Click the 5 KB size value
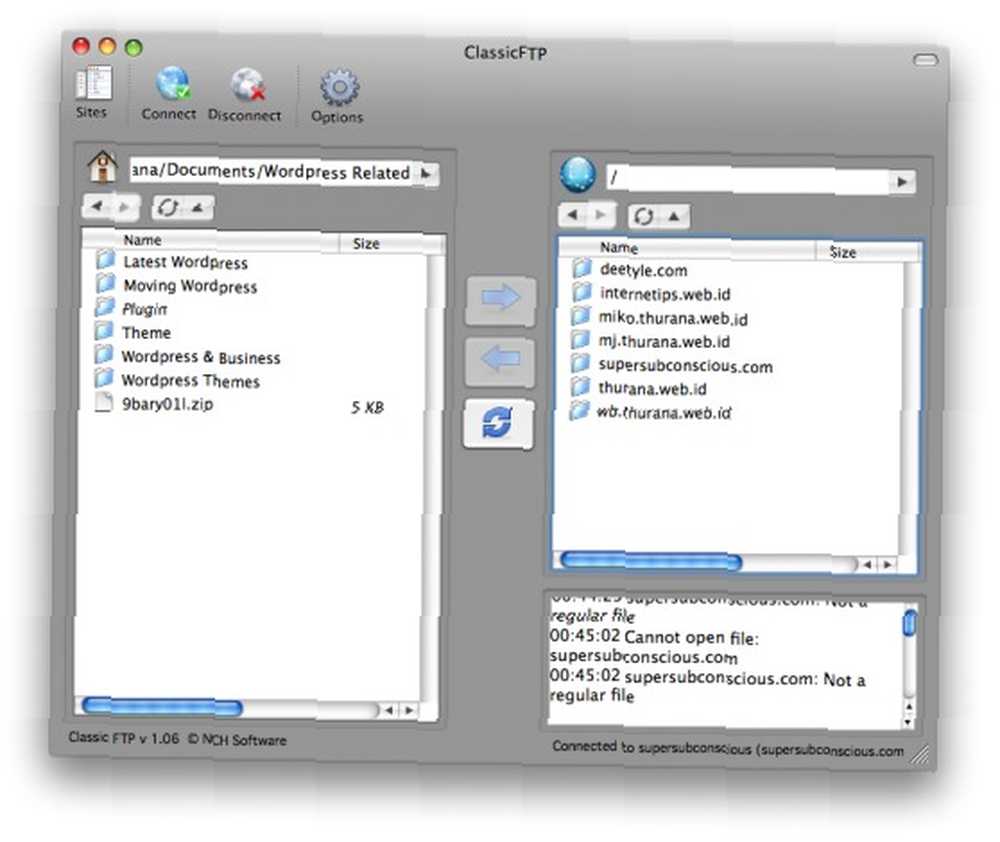Image resolution: width=1000 pixels, height=842 pixels. click(x=367, y=407)
